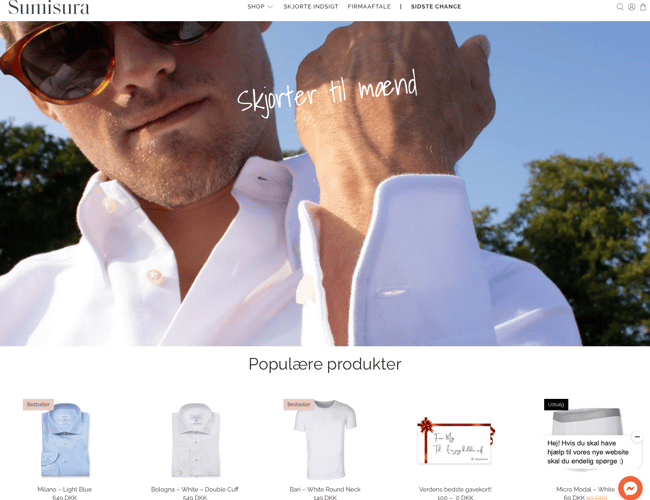Open the Messenger chat bubble
This screenshot has width=650, height=500.
630,488
